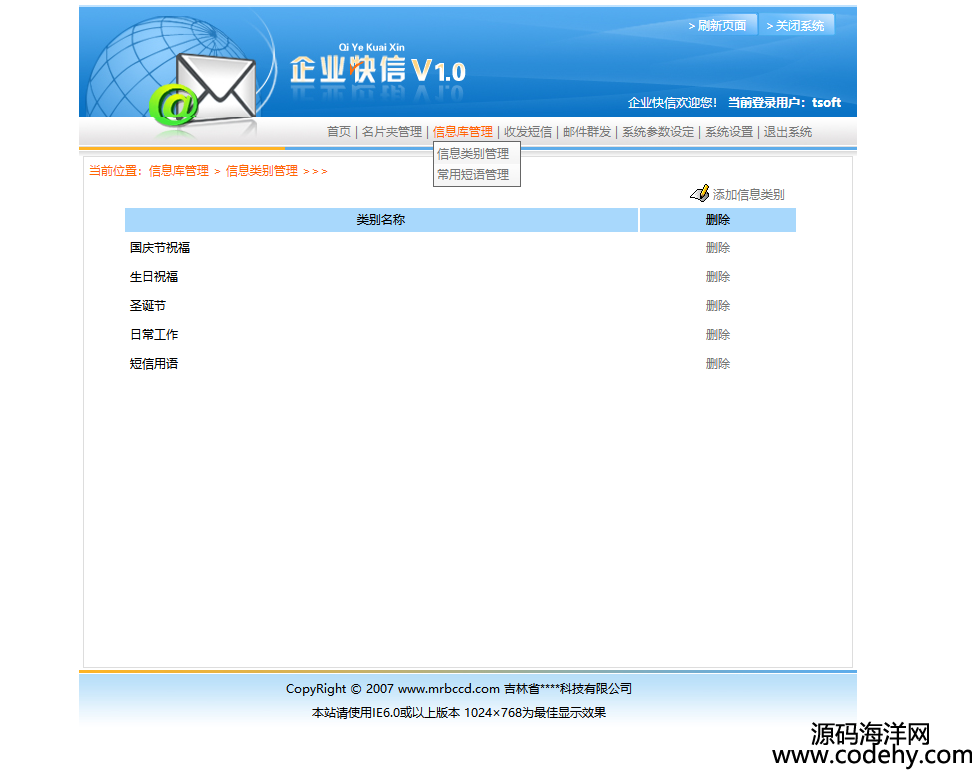Click 国庆节祝福 category name
This screenshot has width=977, height=775.
(x=160, y=248)
